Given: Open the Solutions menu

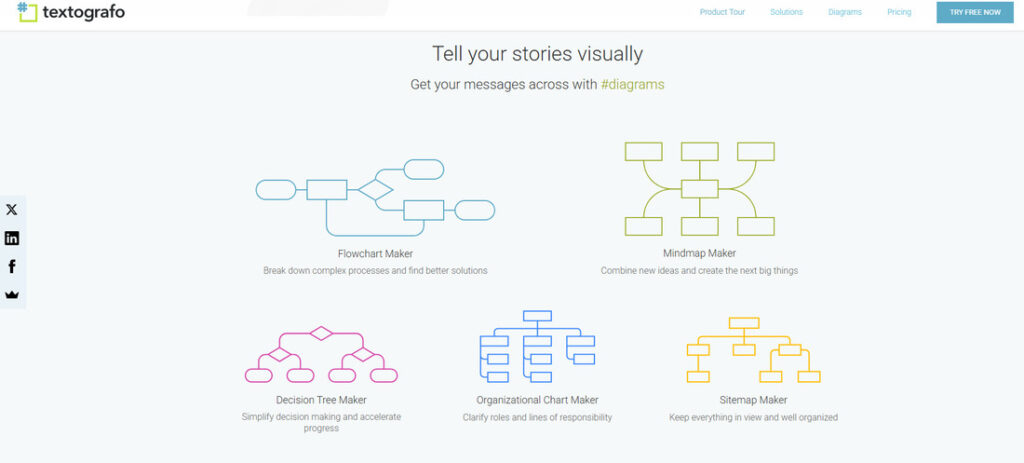Looking at the screenshot, I should 786,12.
